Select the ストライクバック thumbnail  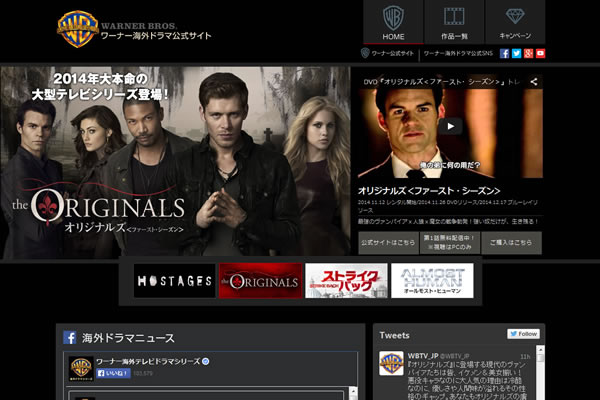tap(346, 281)
